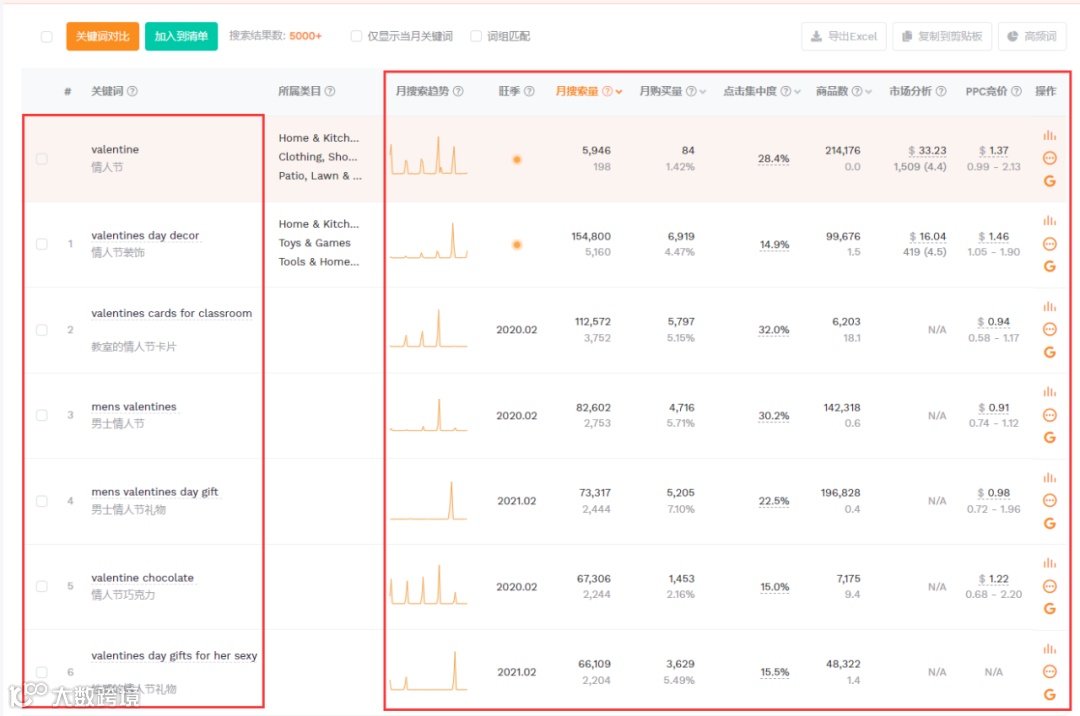
Task: Click help icon beside 所属类目 header
Action: [330, 91]
